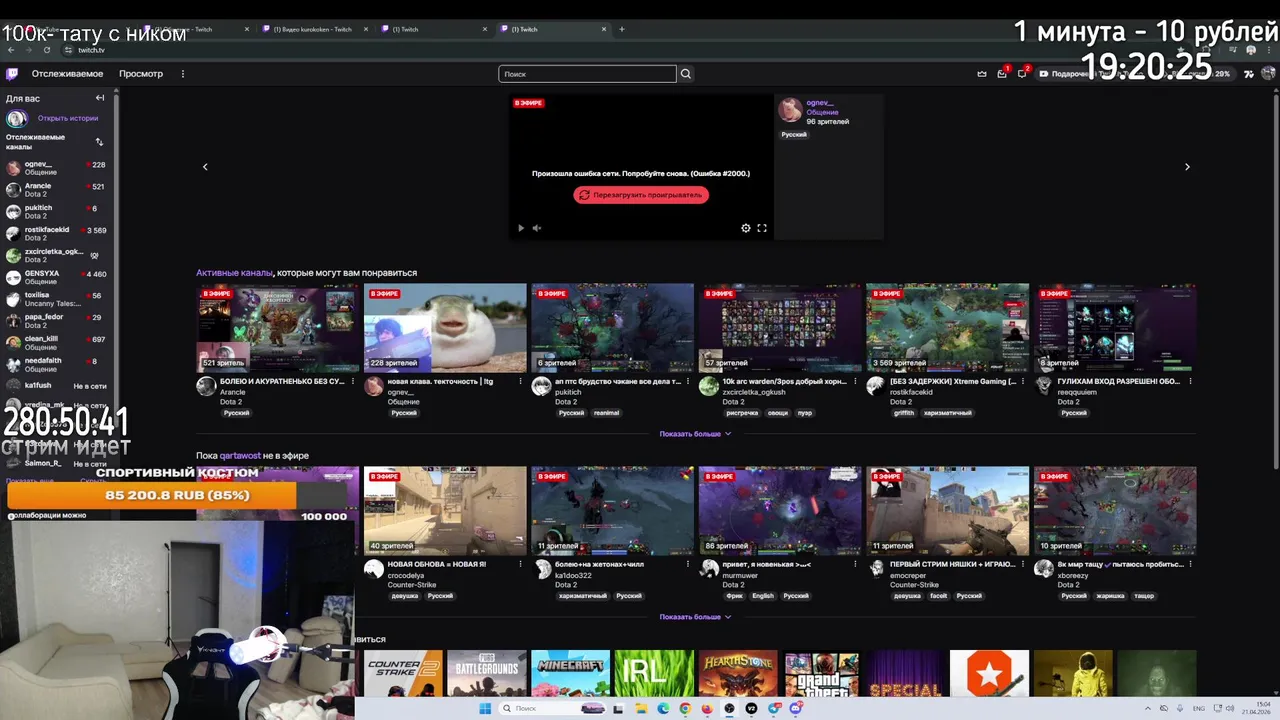The width and height of the screenshot is (1280, 720).
Task: Click the followed channels sort arrows icon
Action: point(99,142)
